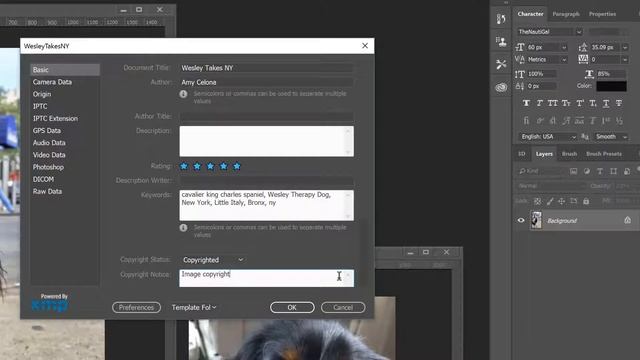
Task: Switch to the Properties tab
Action: coord(602,14)
